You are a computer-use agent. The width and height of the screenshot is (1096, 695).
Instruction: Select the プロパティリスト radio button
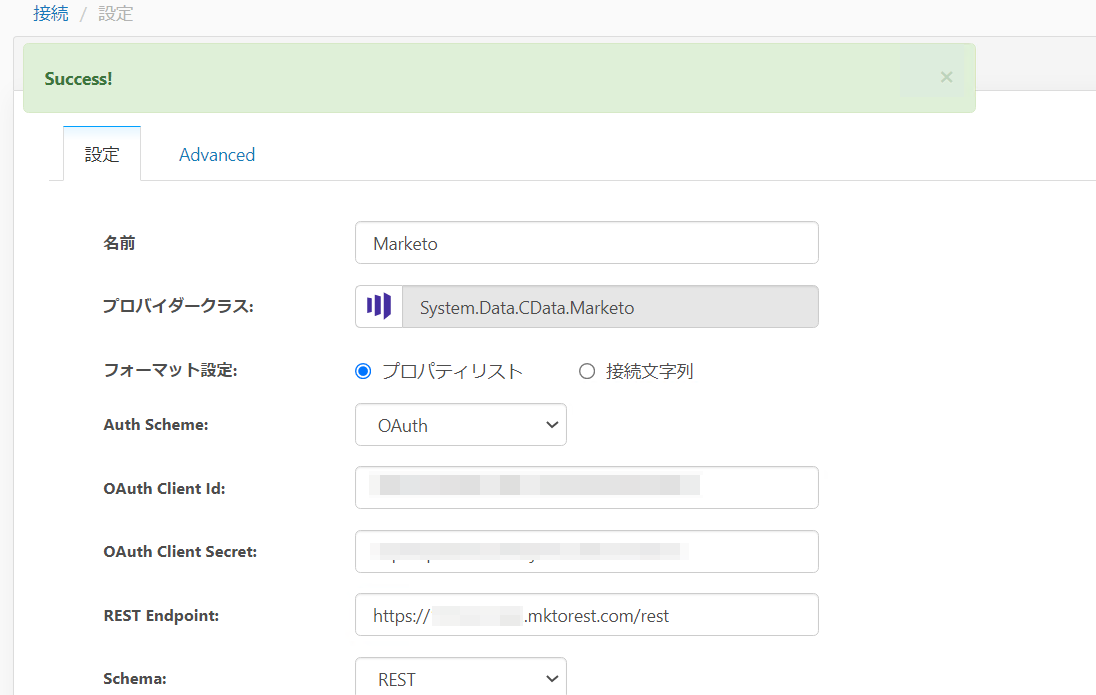pyautogui.click(x=363, y=371)
